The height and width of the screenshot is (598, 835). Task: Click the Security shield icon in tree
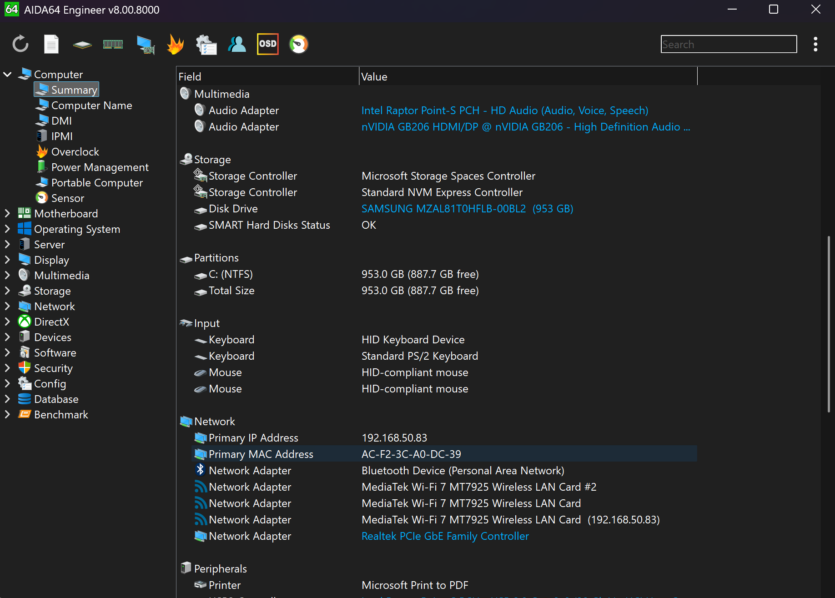tap(24, 368)
